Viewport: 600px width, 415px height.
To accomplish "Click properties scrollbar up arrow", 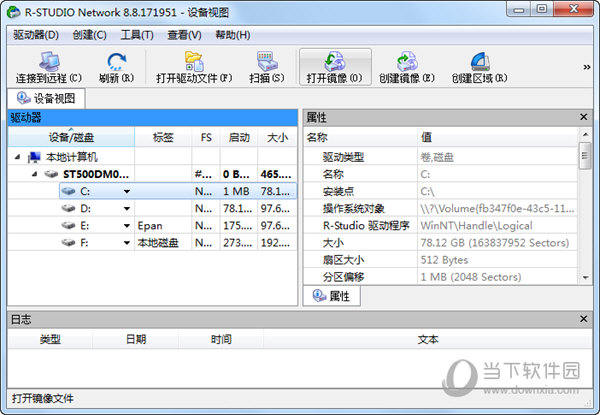I will [585, 135].
